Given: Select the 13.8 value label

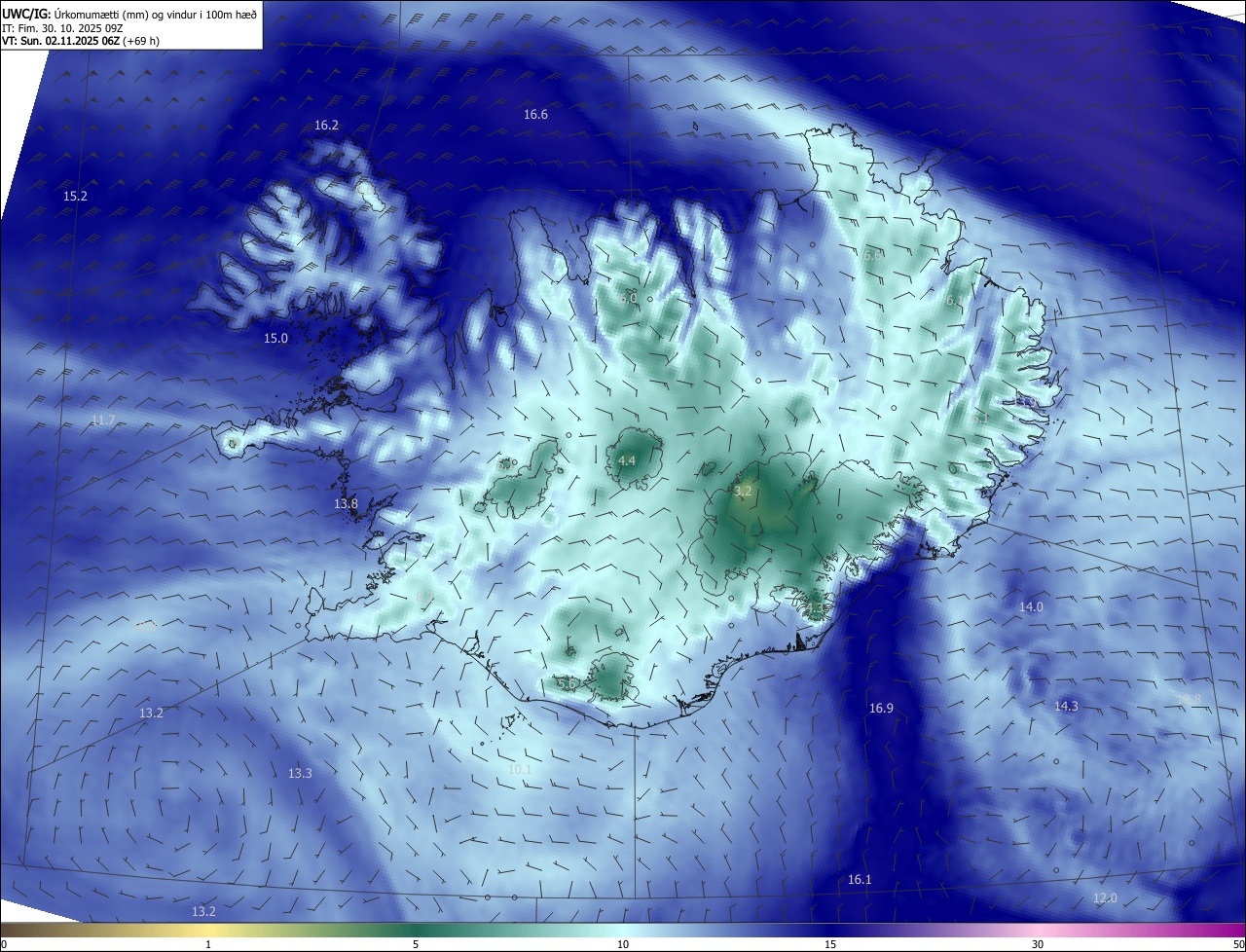Looking at the screenshot, I should pyautogui.click(x=346, y=504).
